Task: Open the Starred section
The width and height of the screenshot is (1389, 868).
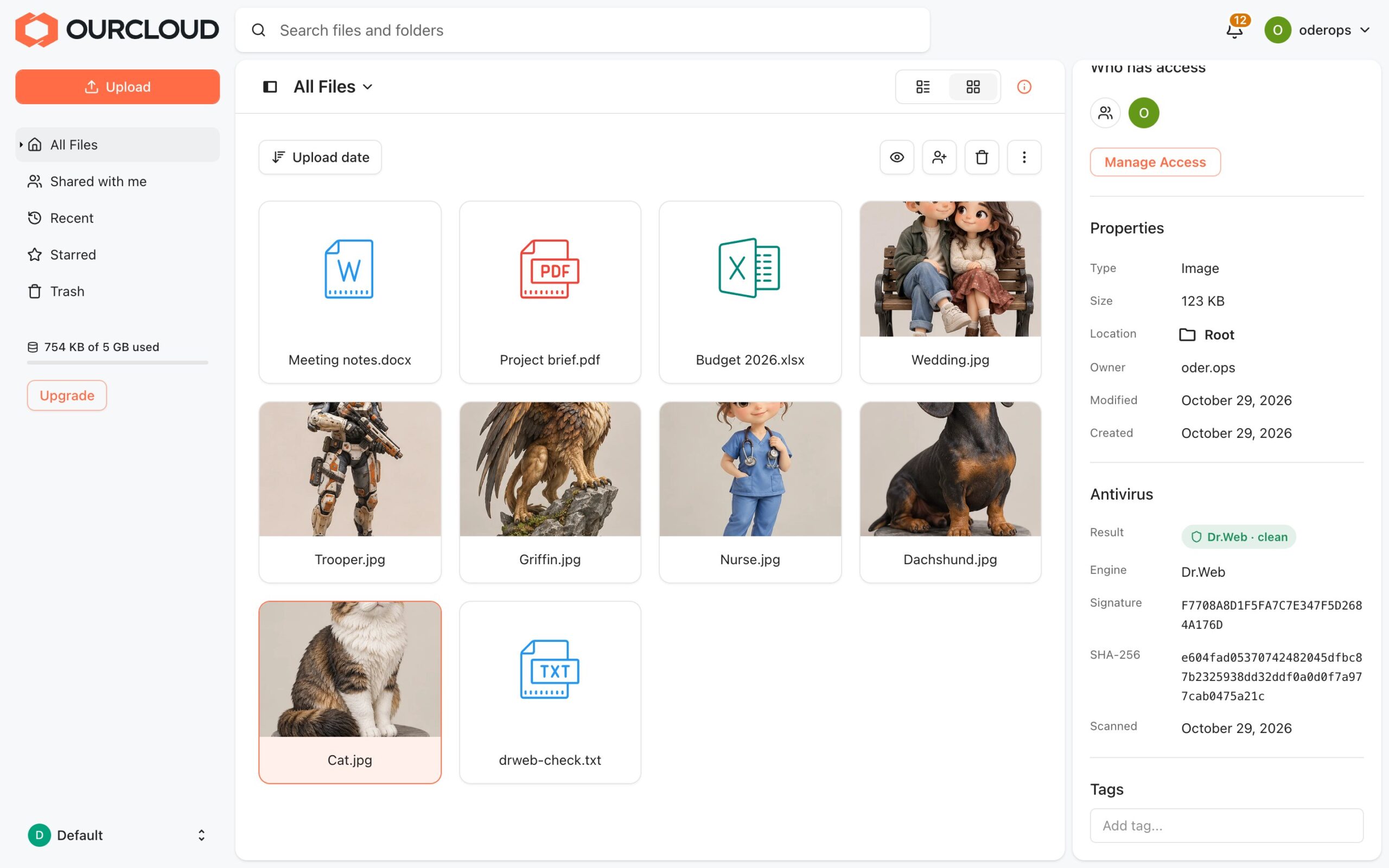Action: pos(118,255)
